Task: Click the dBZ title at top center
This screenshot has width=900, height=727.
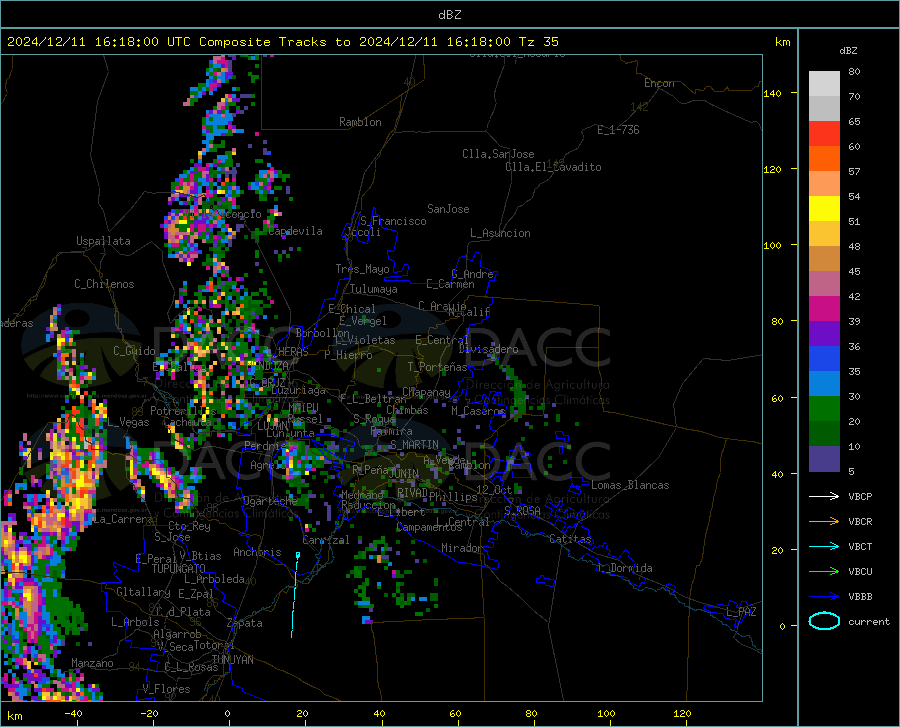Action: pyautogui.click(x=449, y=15)
